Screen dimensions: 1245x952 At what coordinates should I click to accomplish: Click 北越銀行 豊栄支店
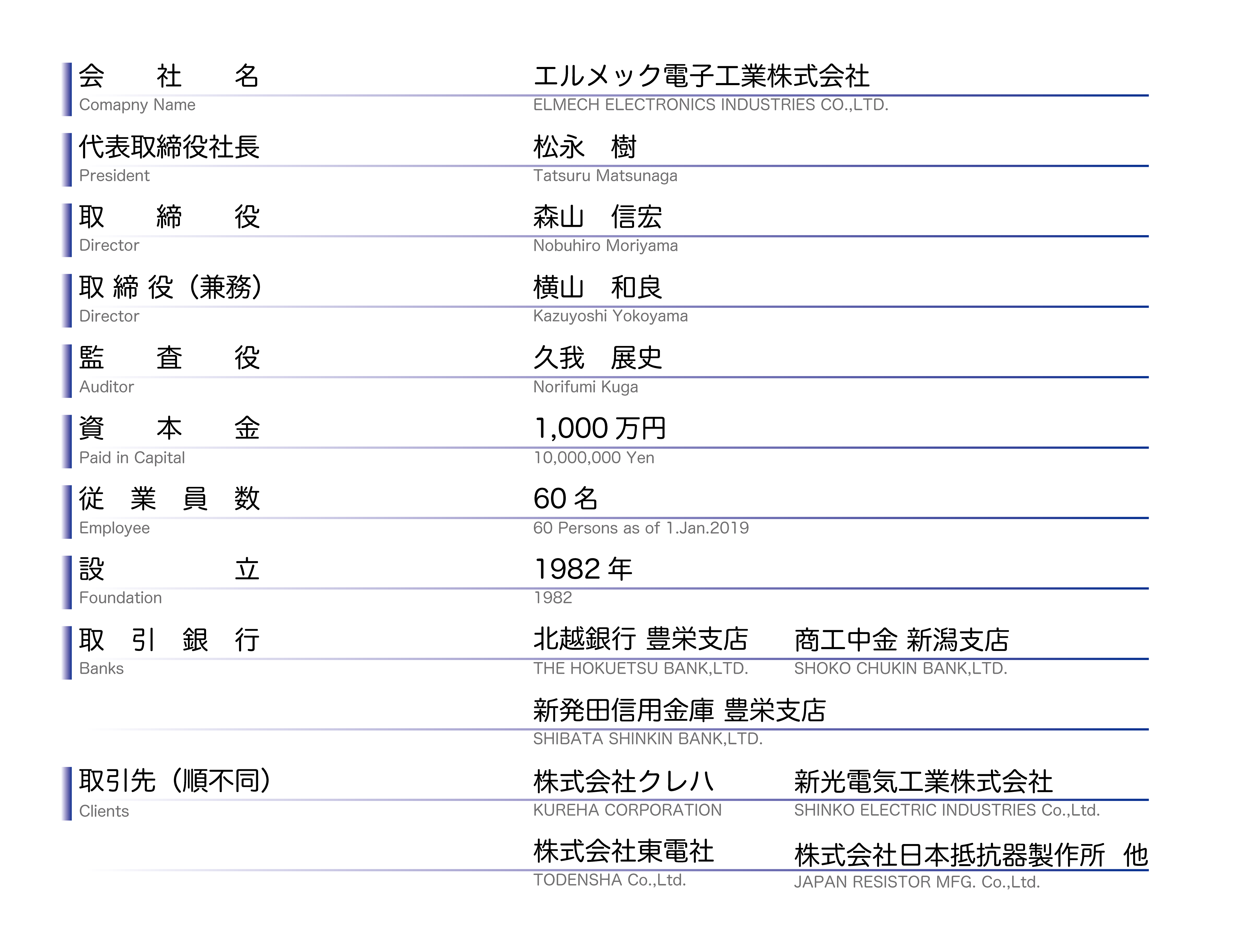pos(641,639)
